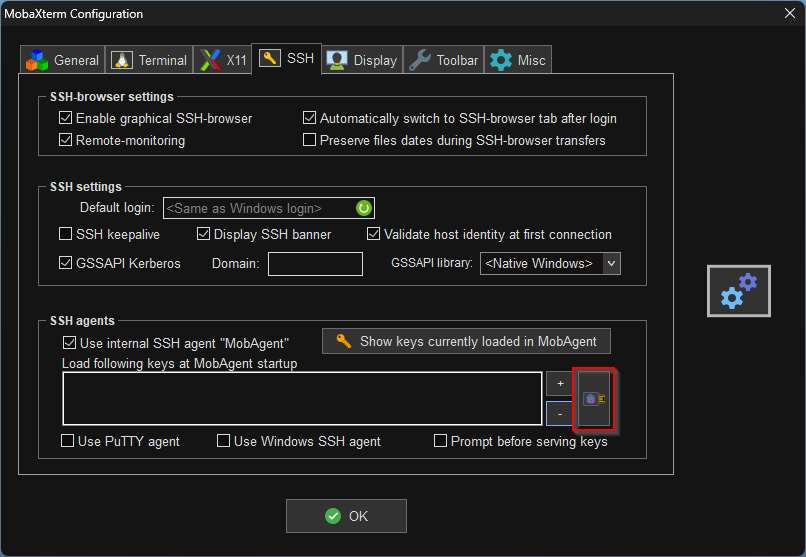Open the General tab with cubes icon
This screenshot has height=557, width=806.
pos(63,60)
